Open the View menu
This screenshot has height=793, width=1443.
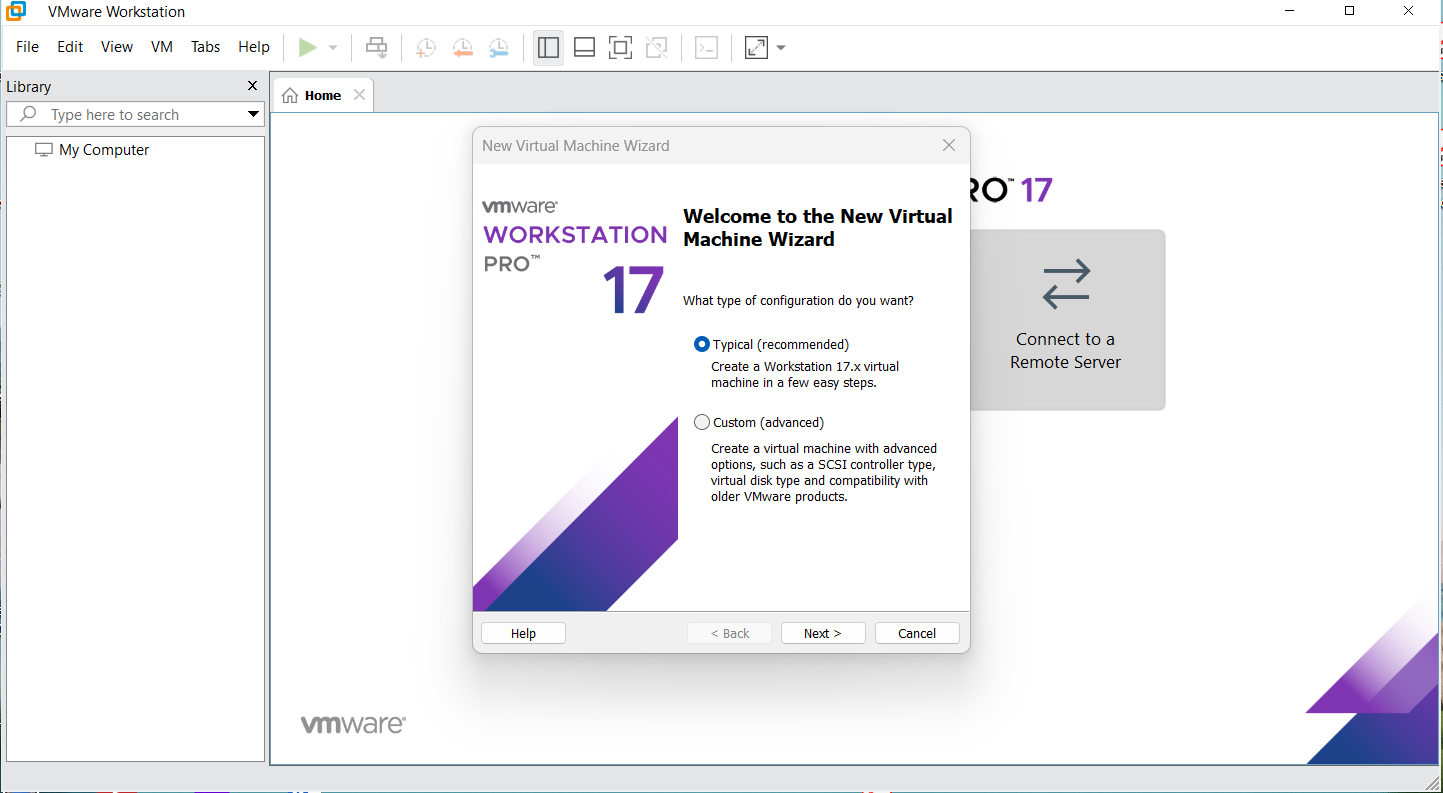click(x=117, y=47)
